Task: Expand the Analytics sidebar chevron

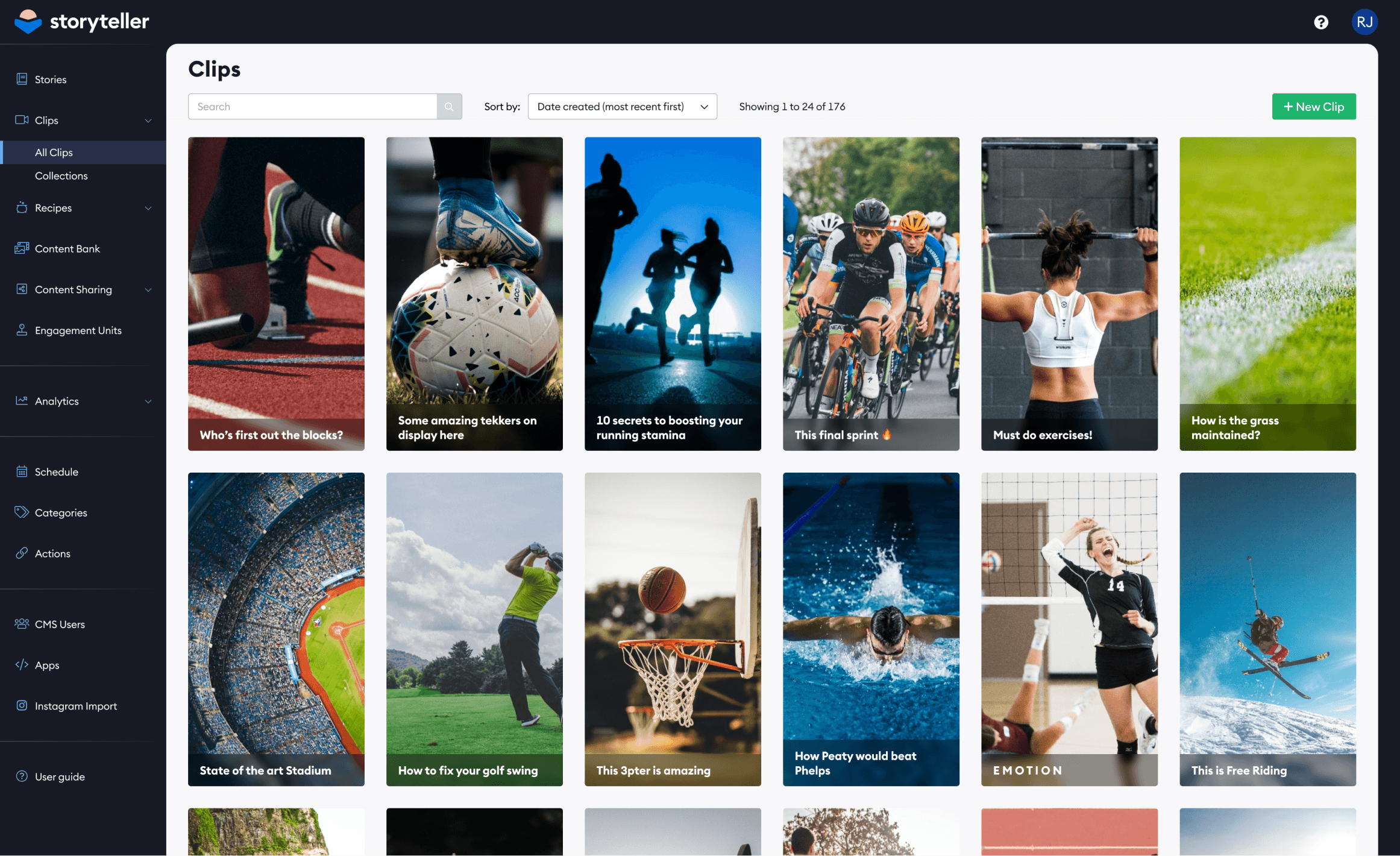Action: 148,401
